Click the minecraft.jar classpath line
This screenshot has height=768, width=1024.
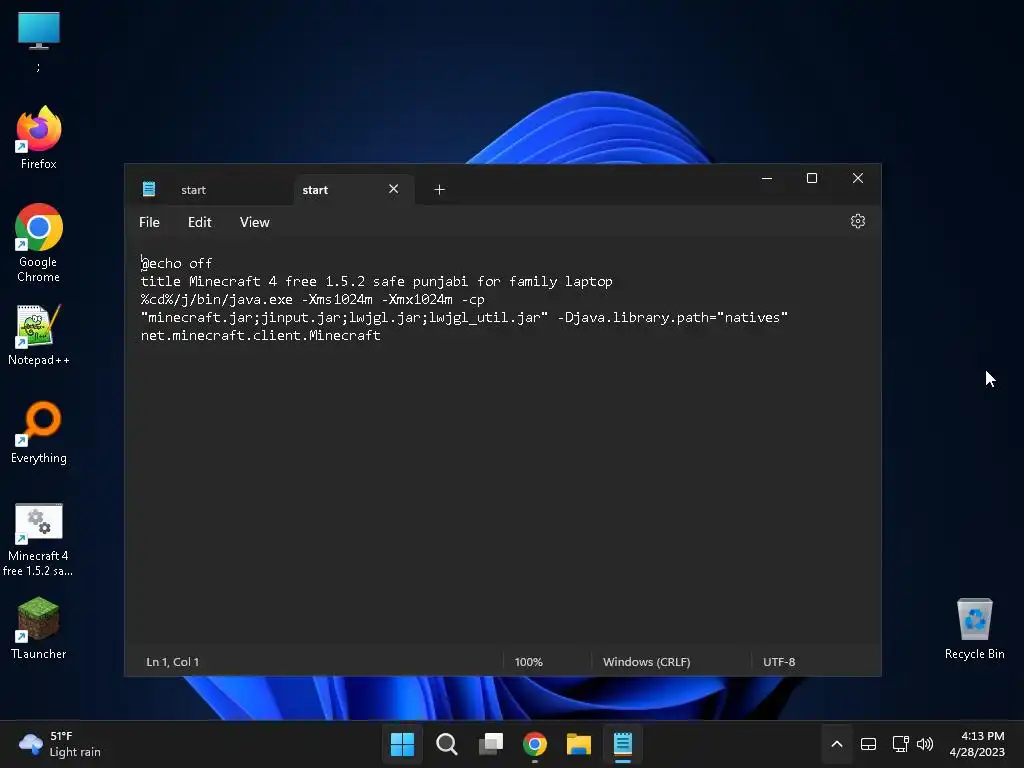coord(464,317)
